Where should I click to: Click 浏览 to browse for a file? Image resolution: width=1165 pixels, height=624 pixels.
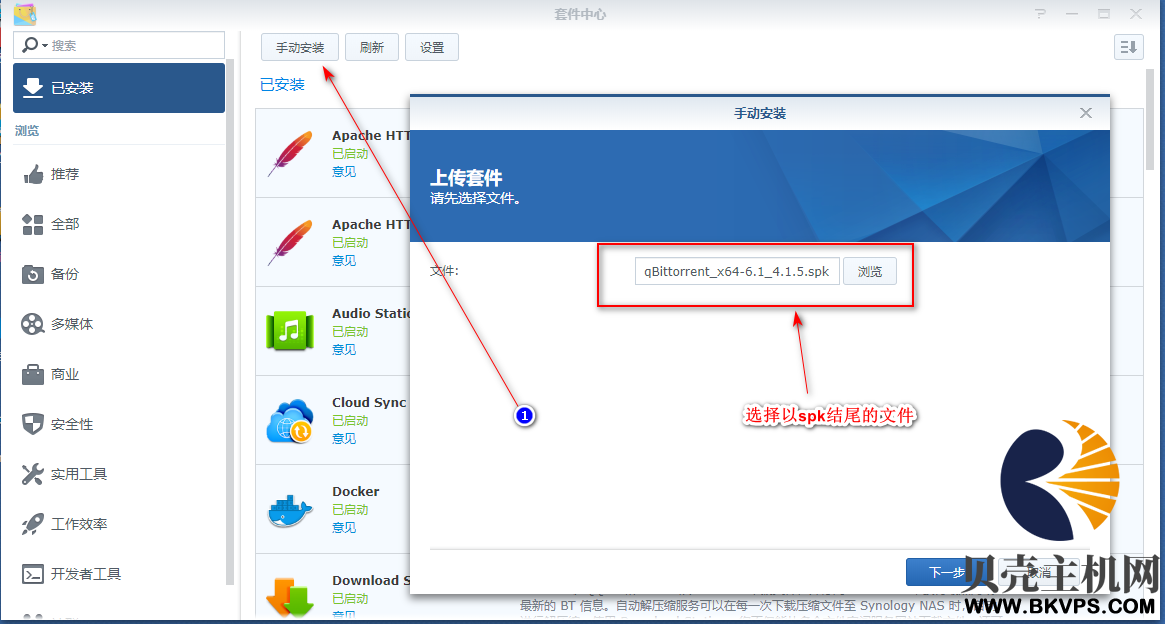870,272
